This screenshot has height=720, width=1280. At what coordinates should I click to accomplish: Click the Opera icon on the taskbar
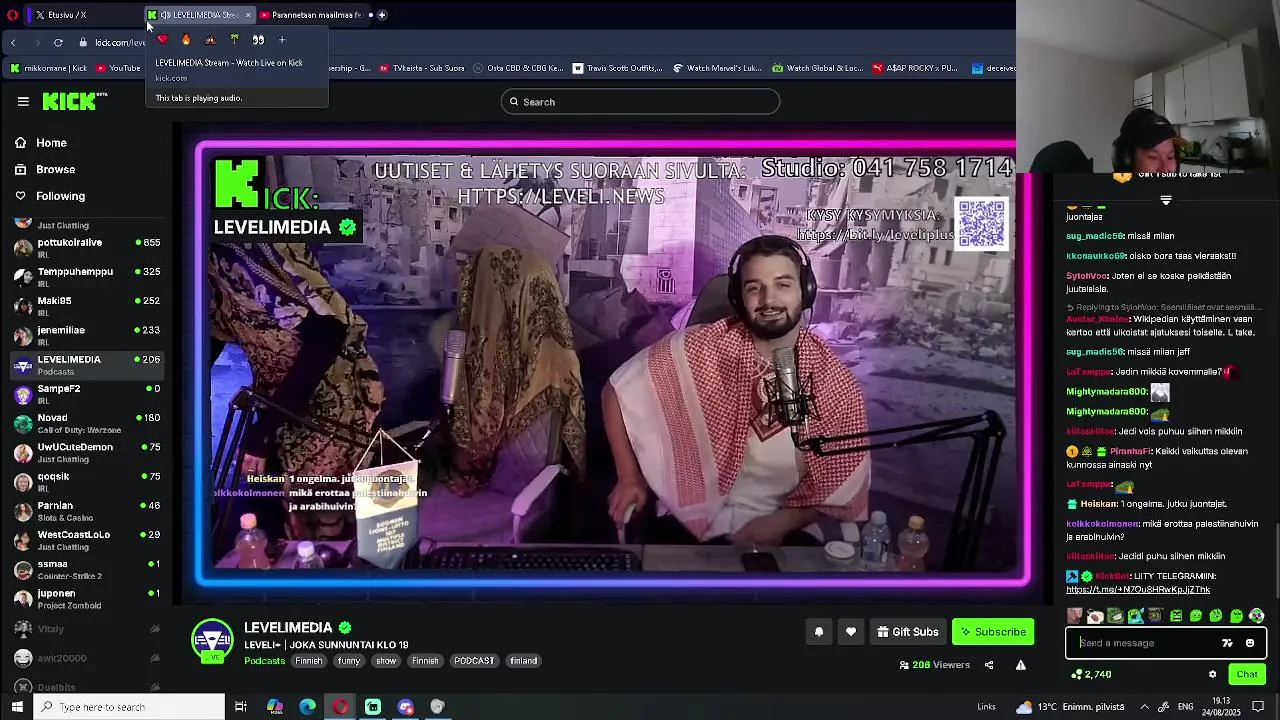340,707
